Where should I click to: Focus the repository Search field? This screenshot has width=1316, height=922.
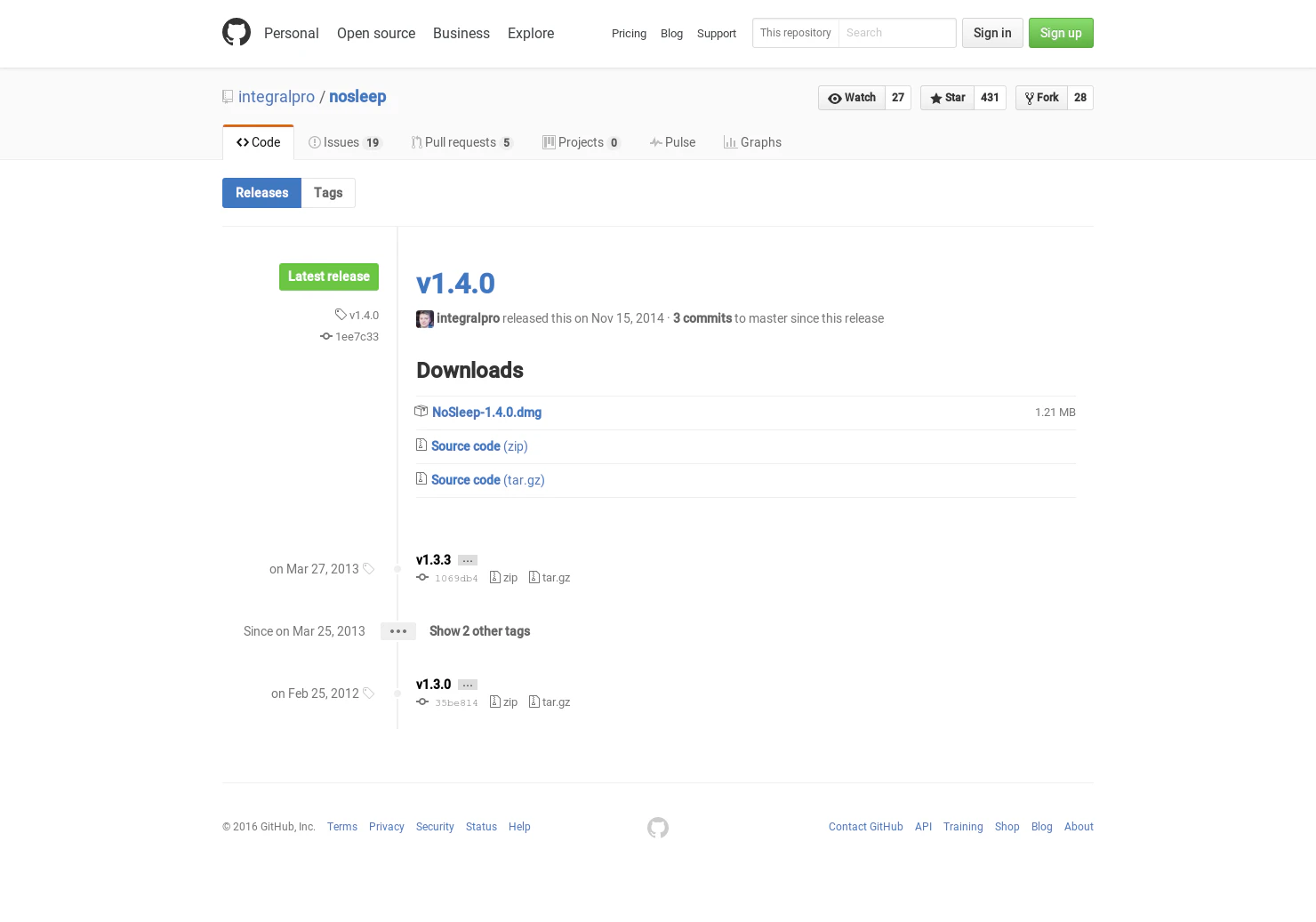point(897,33)
